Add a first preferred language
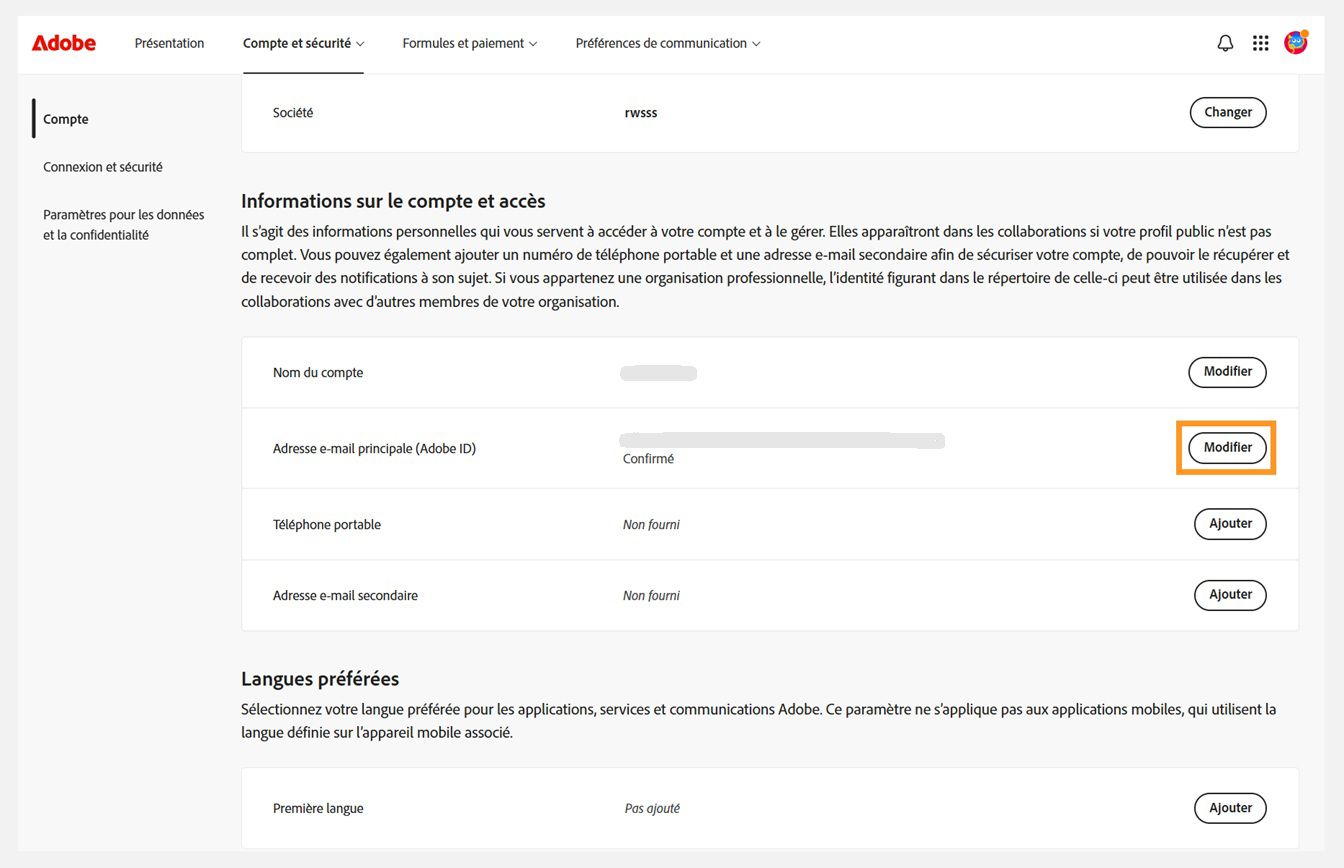The image size is (1344, 868). point(1230,807)
